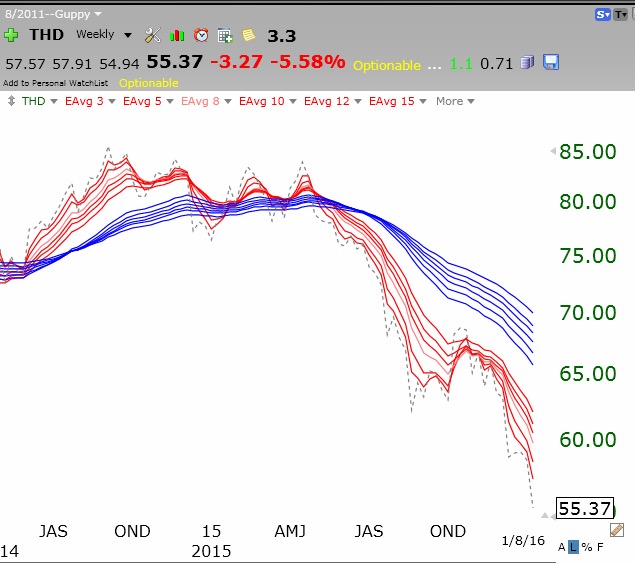Switch scale to percent mode

587,547
